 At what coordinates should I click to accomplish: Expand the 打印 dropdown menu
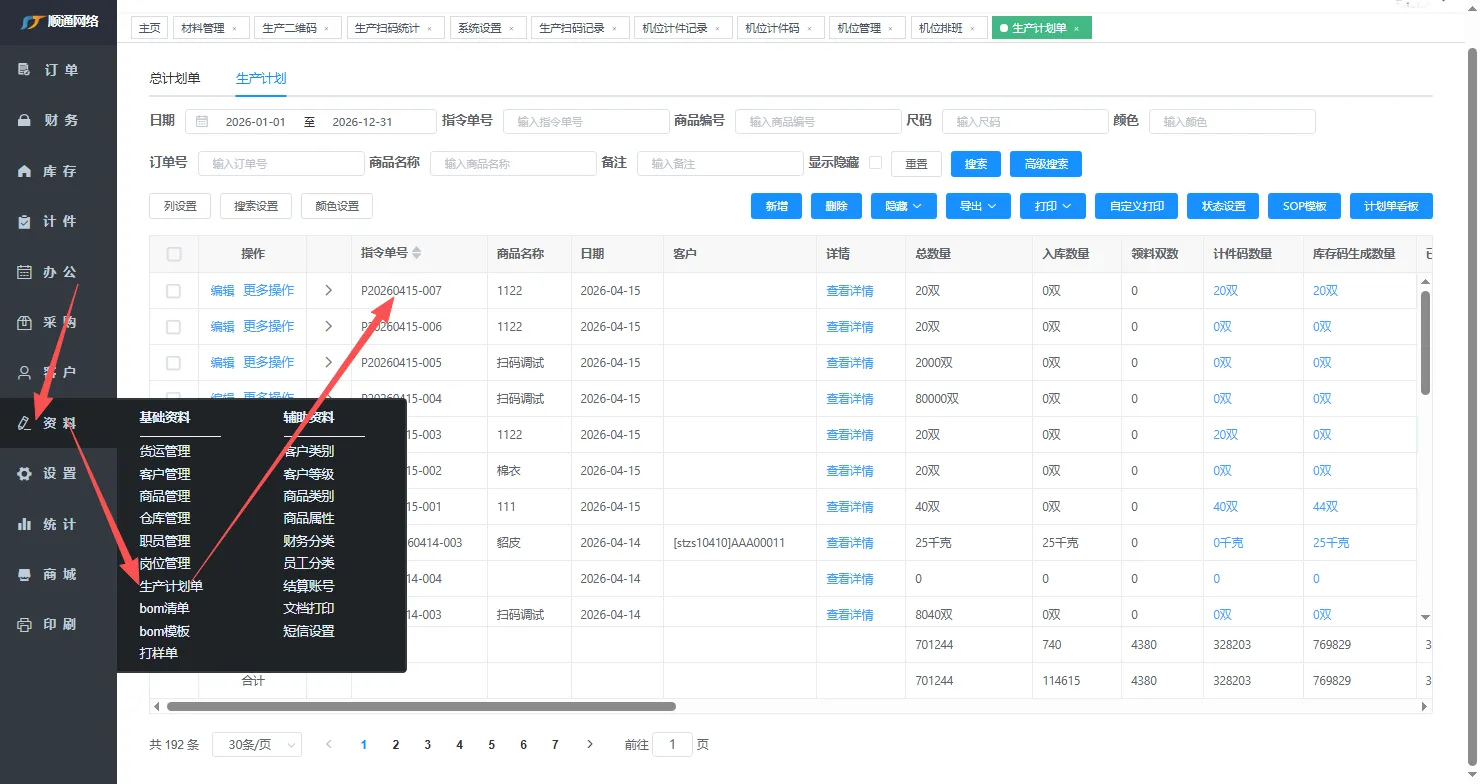tap(1052, 206)
